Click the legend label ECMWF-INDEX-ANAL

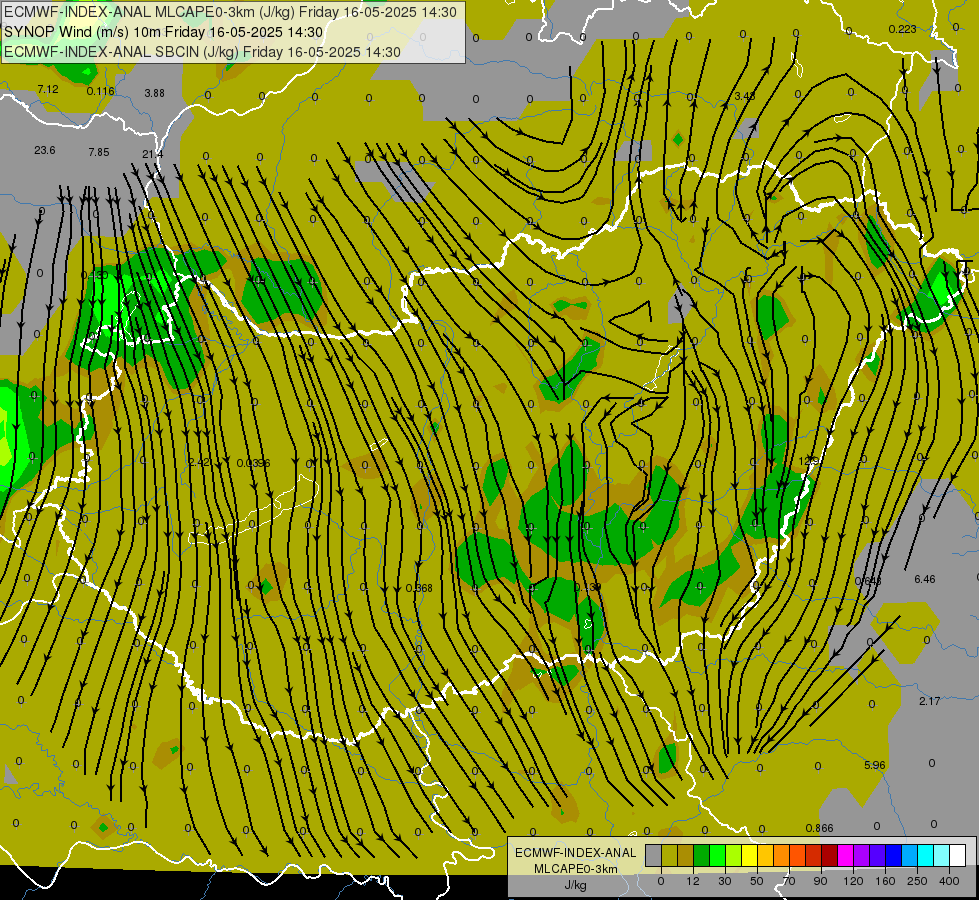tap(576, 853)
